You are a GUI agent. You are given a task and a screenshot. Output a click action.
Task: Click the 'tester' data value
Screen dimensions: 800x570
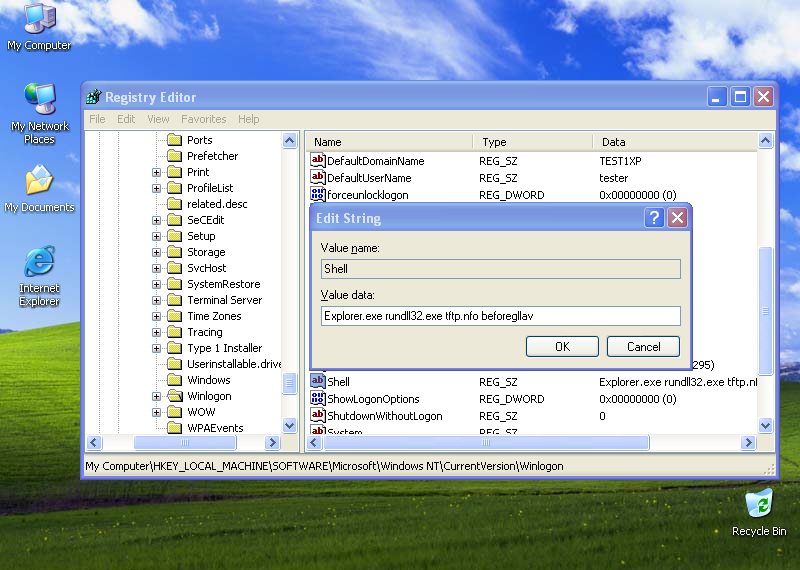(x=613, y=178)
